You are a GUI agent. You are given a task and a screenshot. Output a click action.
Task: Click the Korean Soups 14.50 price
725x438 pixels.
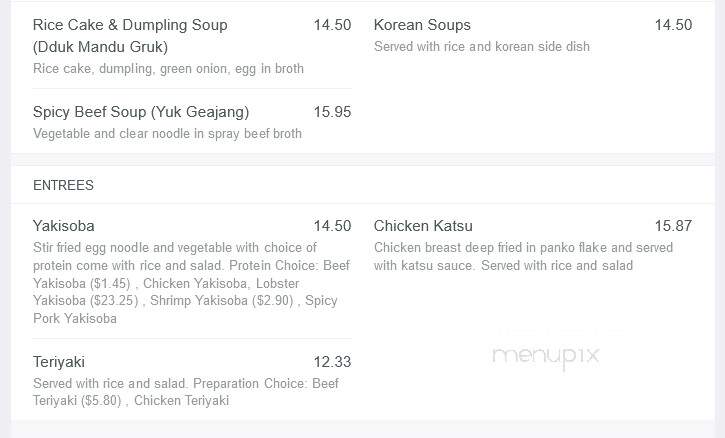tap(673, 25)
